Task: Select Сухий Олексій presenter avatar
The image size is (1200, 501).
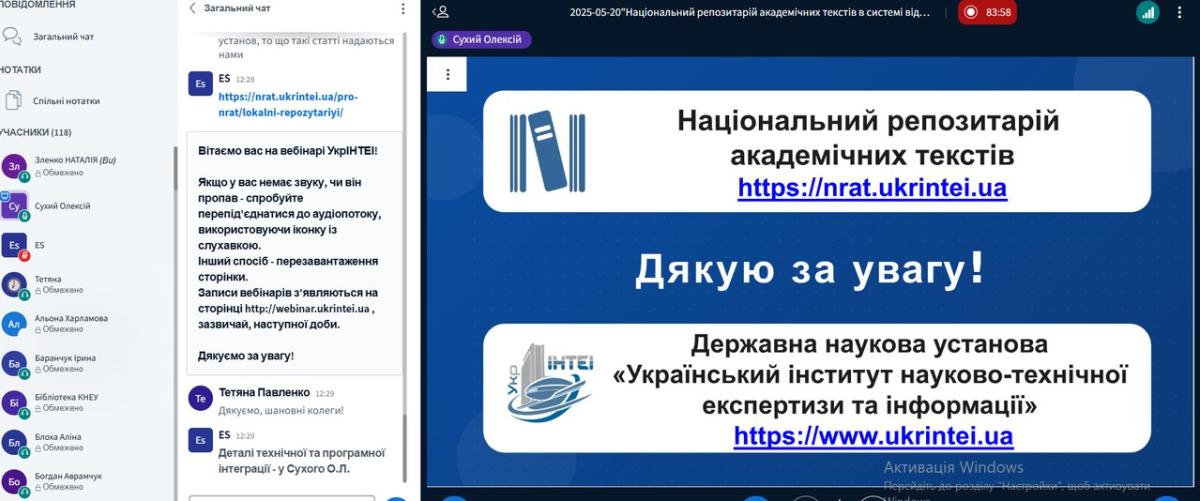Action: tap(14, 206)
